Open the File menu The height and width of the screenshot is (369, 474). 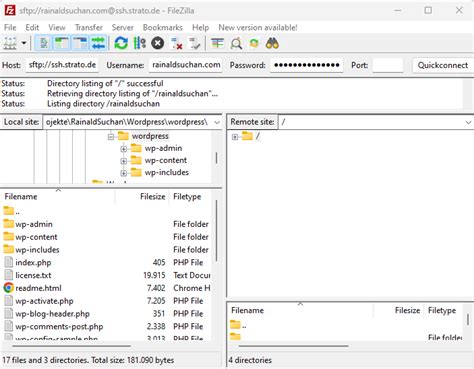click(10, 27)
